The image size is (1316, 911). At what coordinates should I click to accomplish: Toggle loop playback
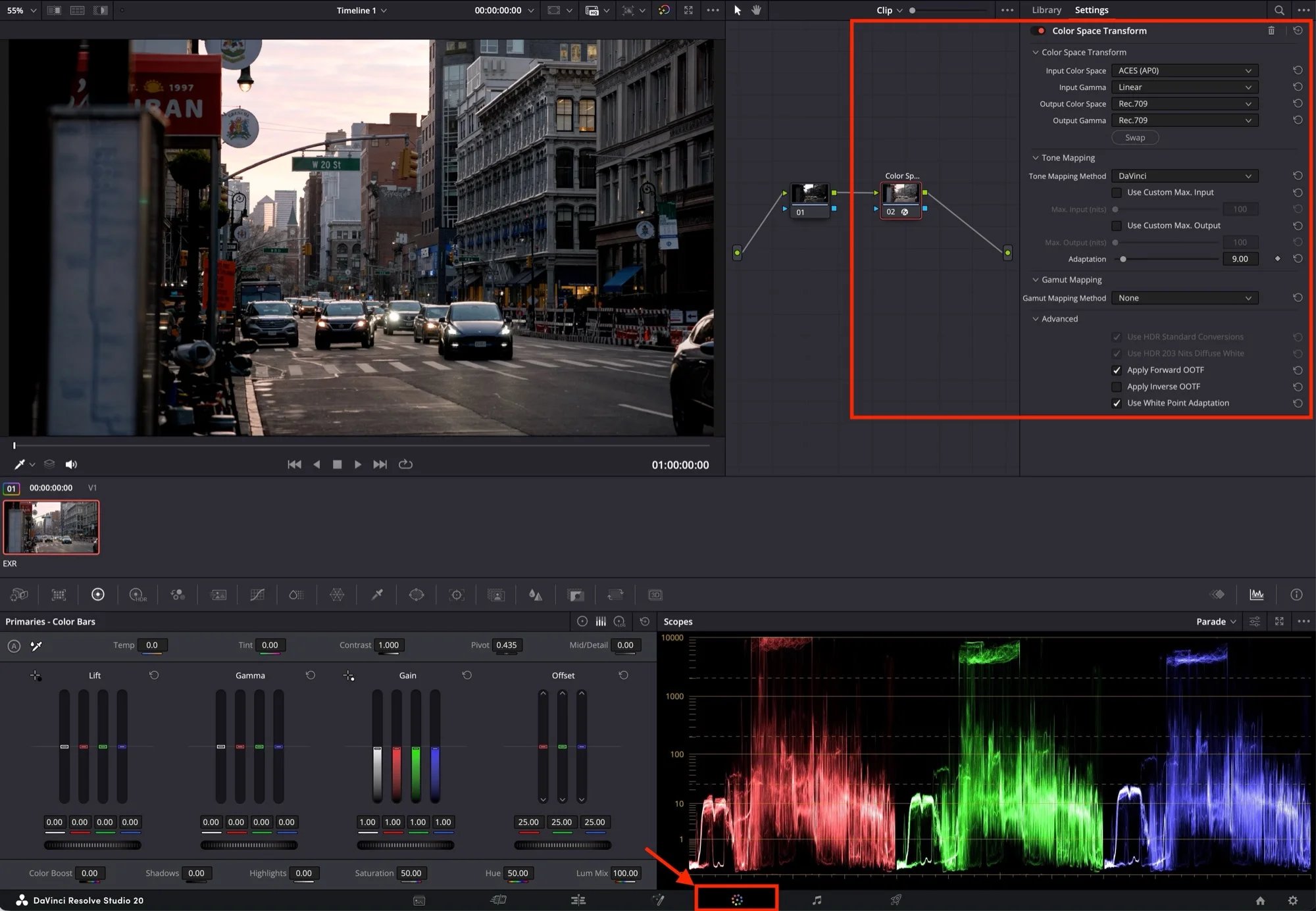406,464
